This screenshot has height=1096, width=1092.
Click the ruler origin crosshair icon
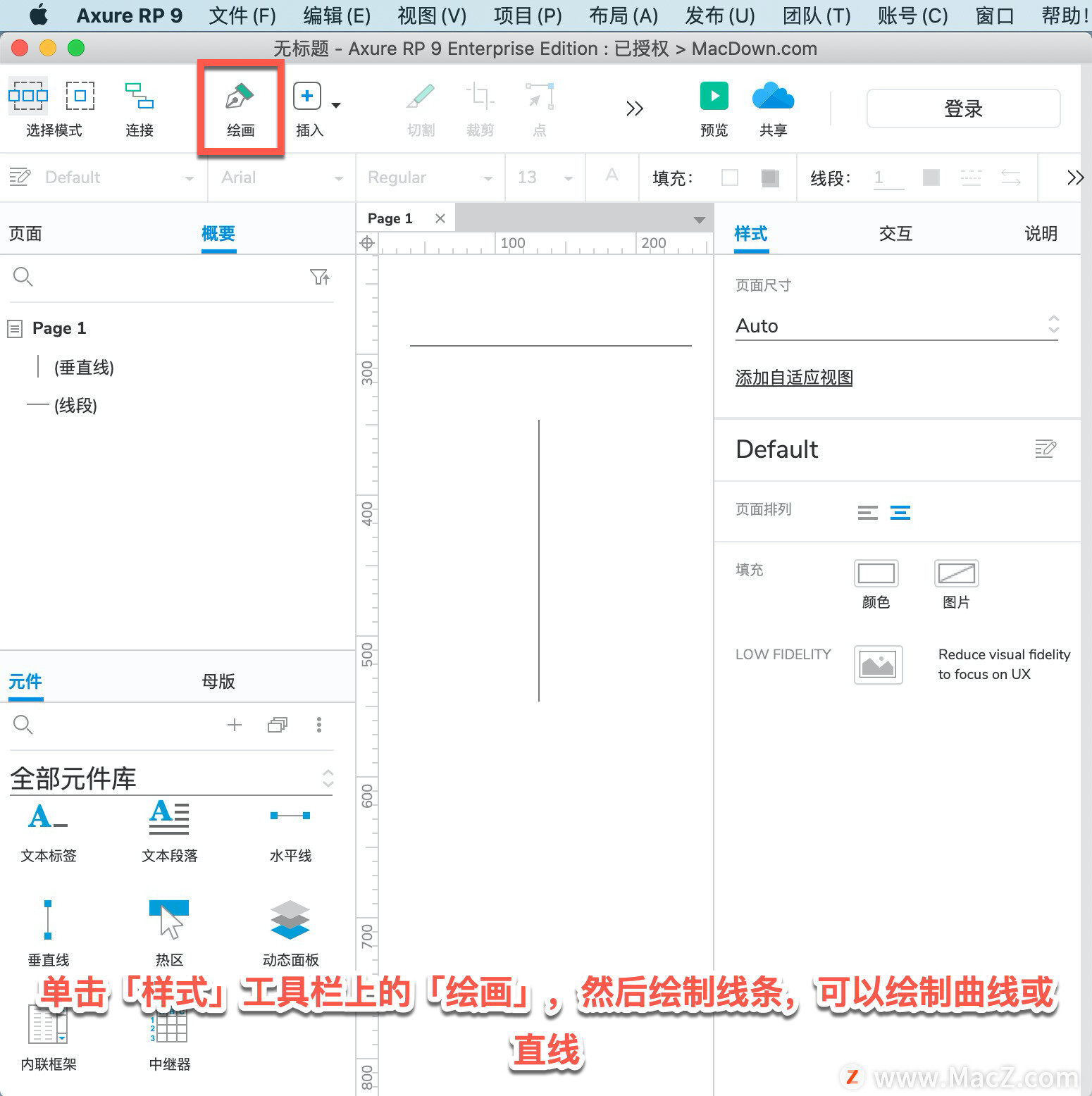click(367, 243)
